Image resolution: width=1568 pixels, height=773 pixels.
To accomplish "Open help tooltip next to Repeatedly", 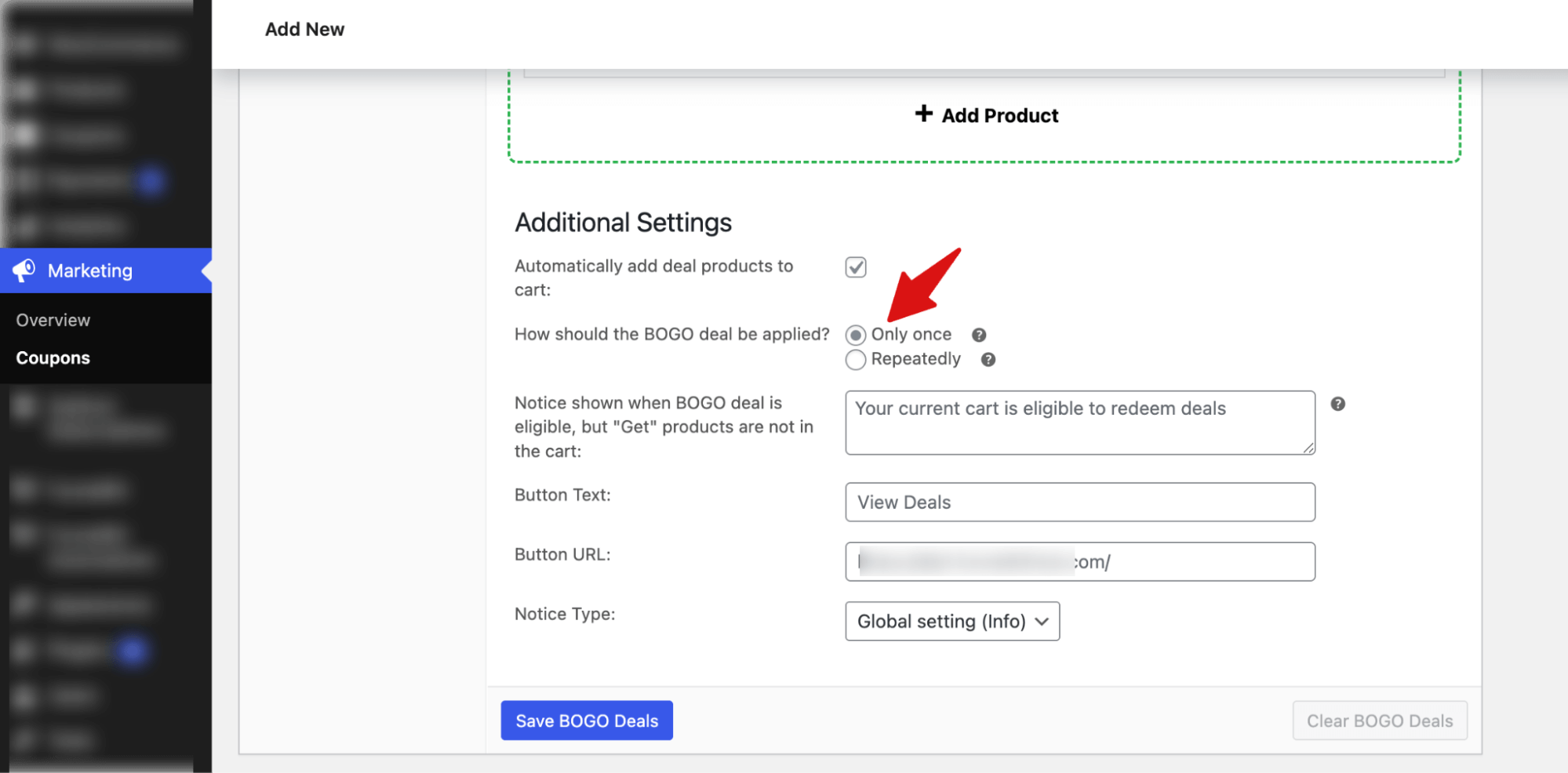I will pos(988,359).
